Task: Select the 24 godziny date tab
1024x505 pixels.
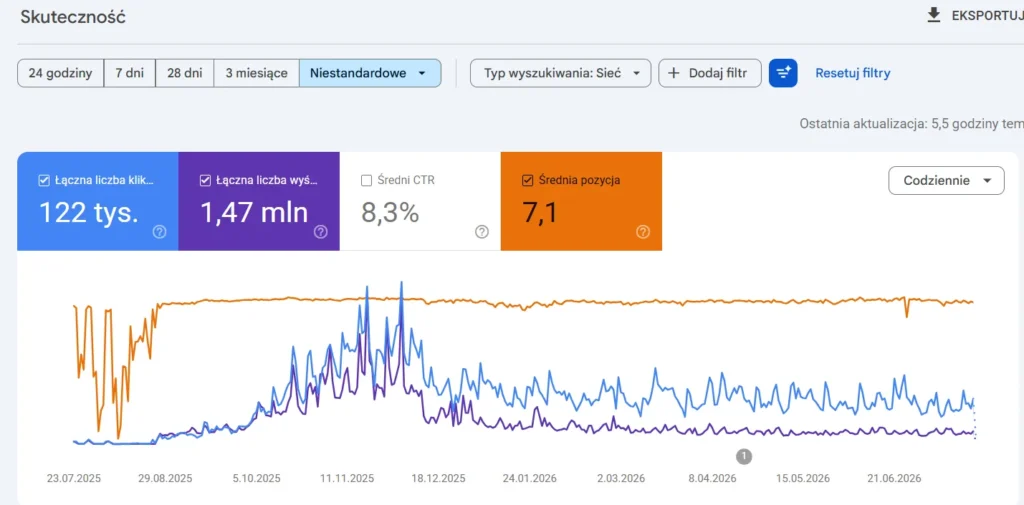Action: tap(61, 73)
